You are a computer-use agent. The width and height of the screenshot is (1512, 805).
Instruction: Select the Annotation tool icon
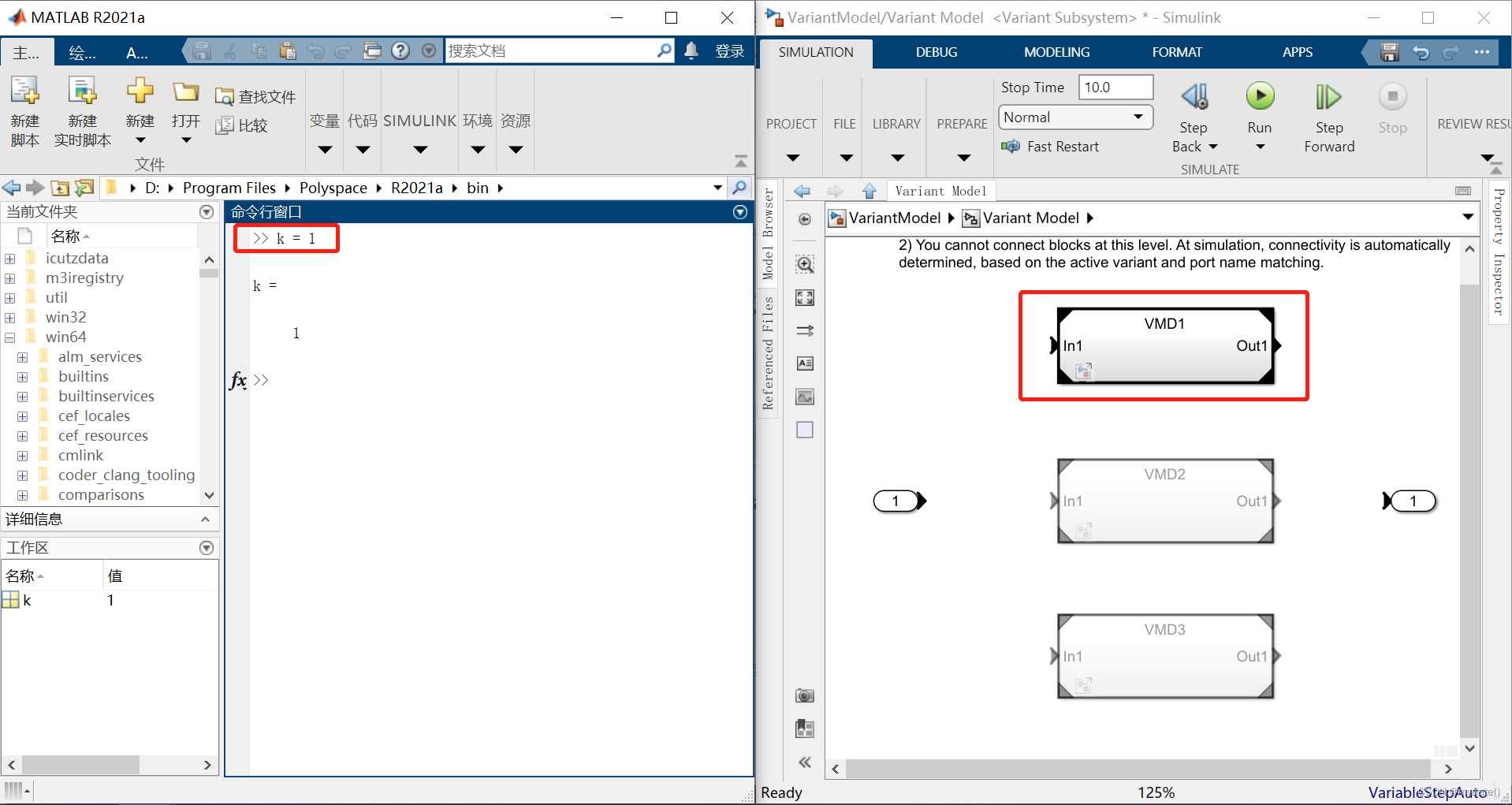point(804,363)
